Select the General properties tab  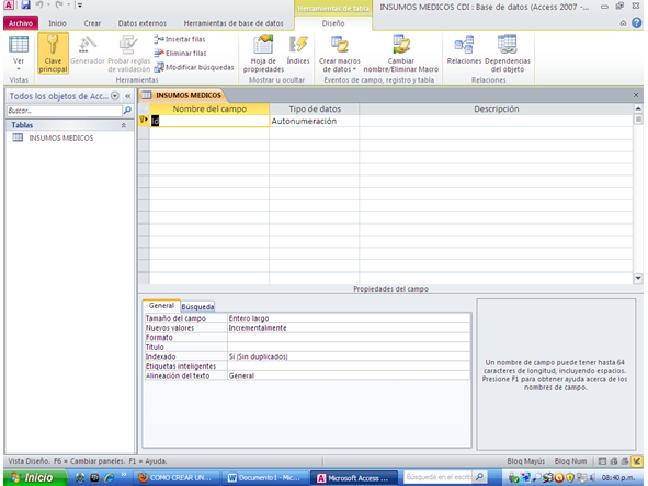click(x=162, y=306)
